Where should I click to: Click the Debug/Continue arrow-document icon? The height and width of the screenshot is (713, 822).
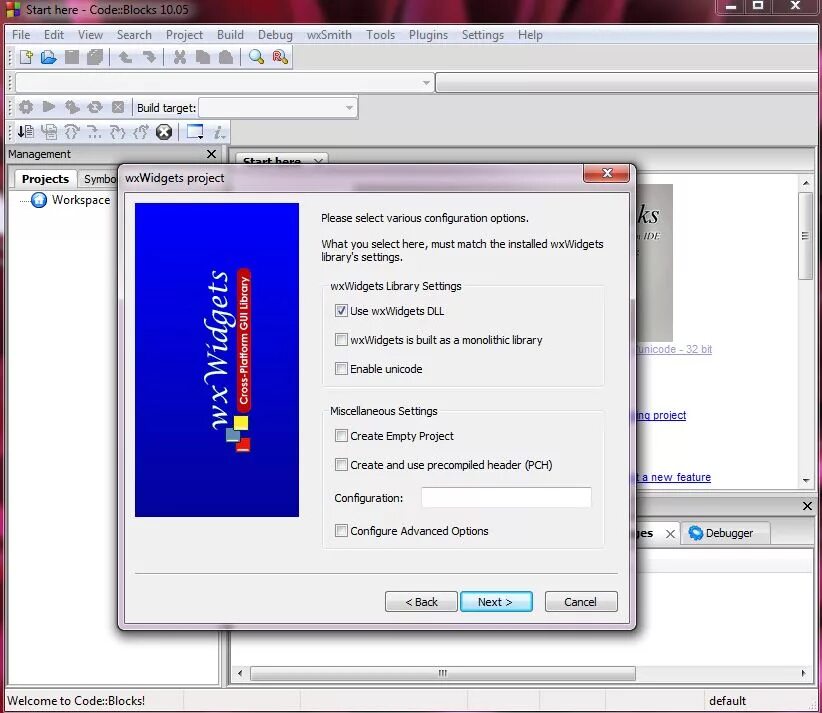[26, 132]
